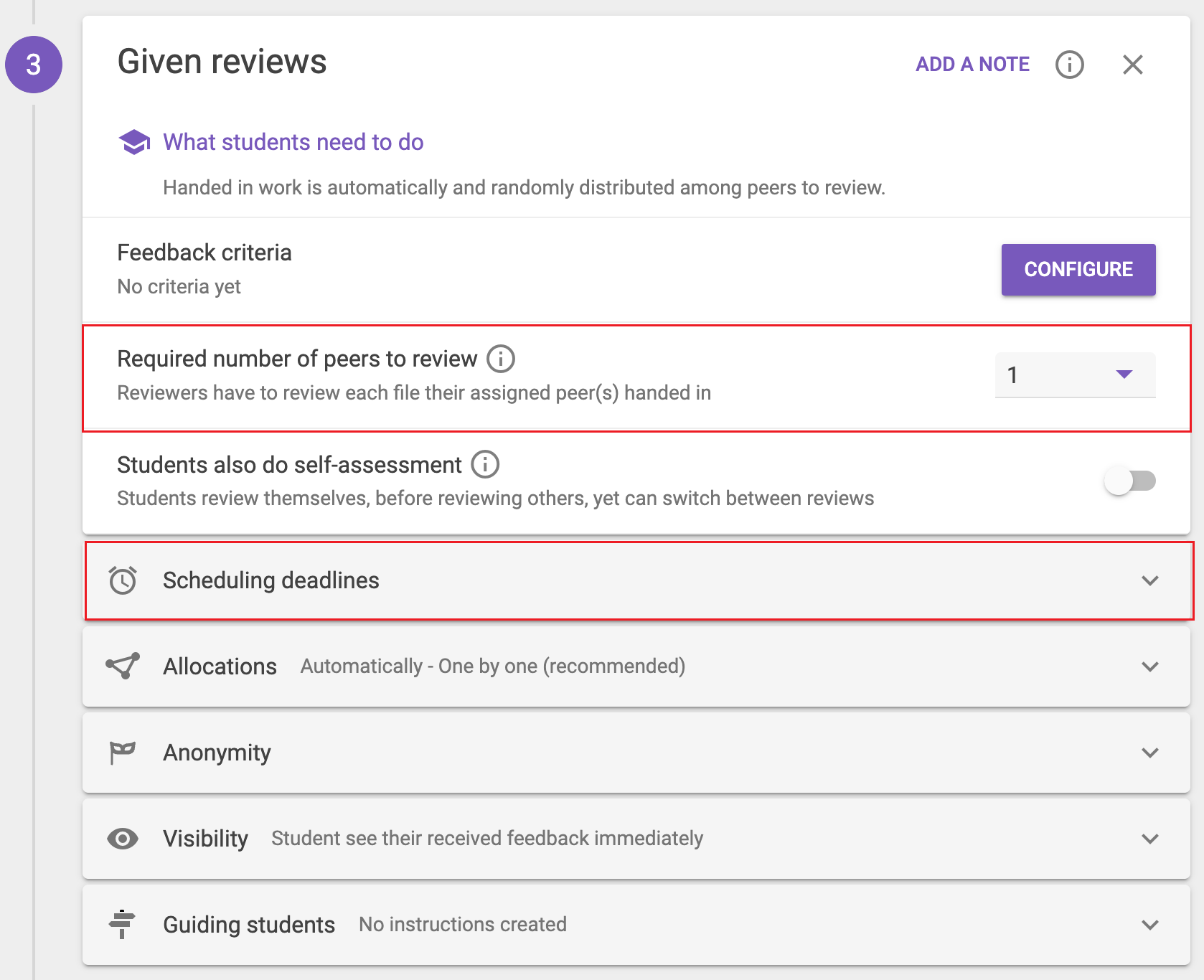Expand the Anonymity section chevron
The height and width of the screenshot is (980, 1204).
1149,753
